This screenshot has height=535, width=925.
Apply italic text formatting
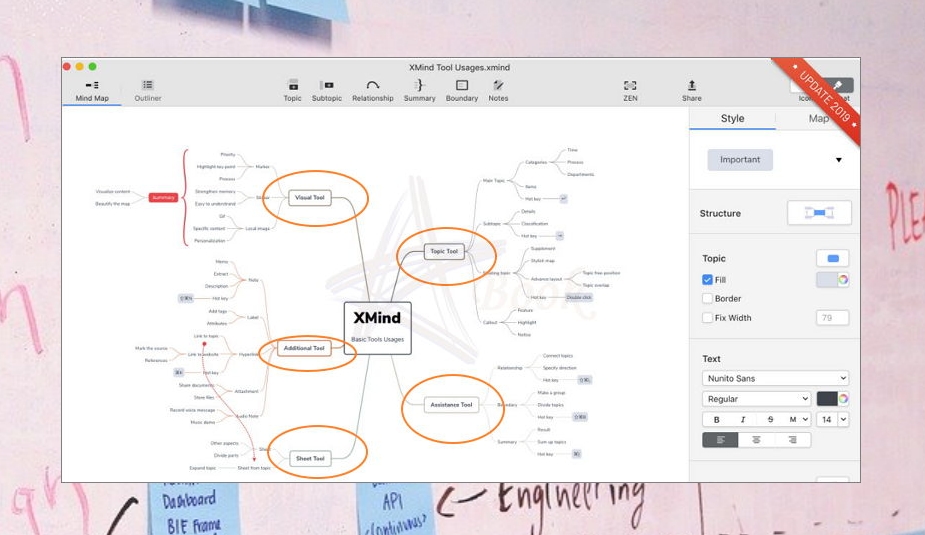(743, 419)
